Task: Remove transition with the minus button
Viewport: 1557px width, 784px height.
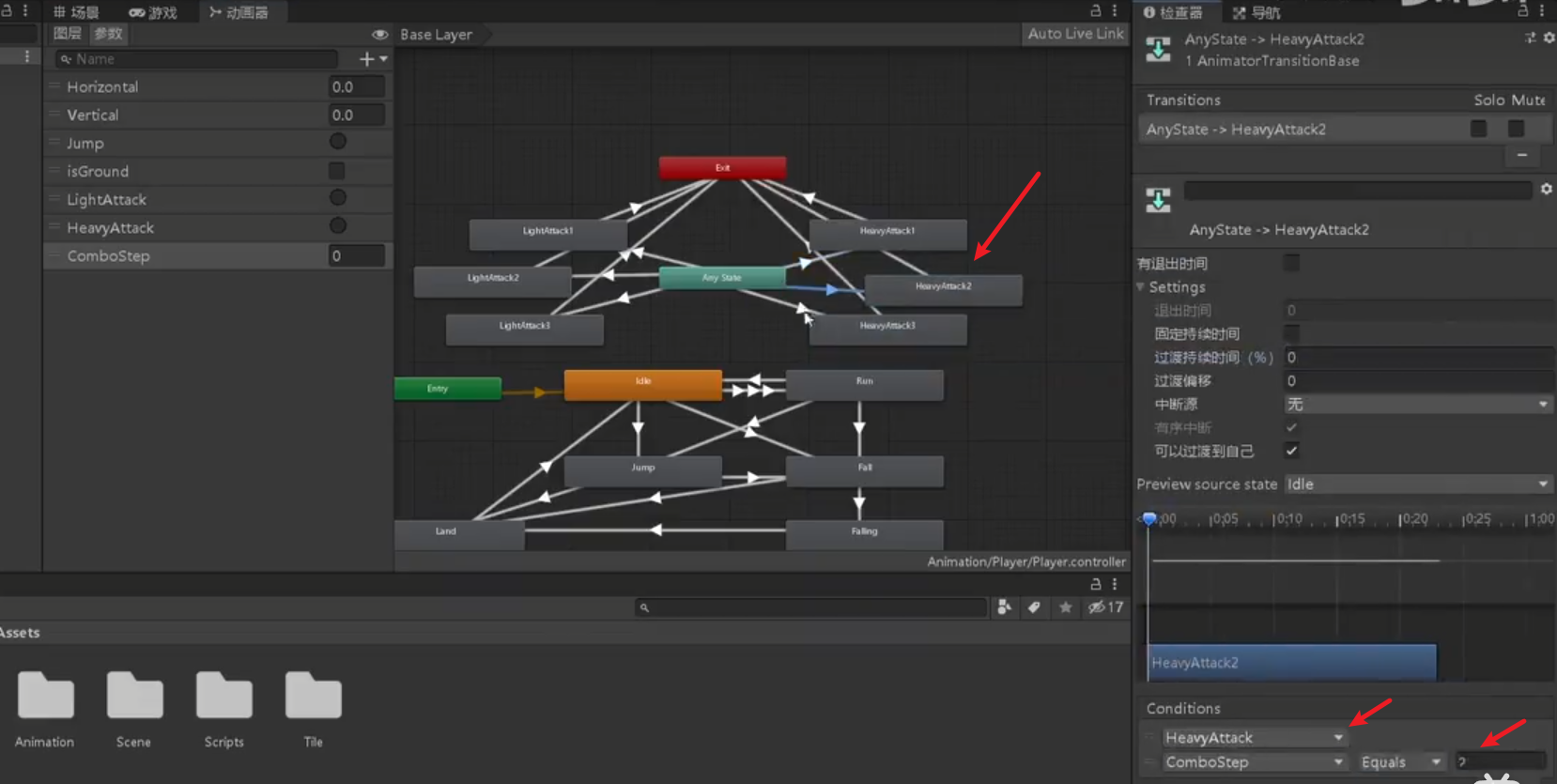Action: tap(1522, 156)
